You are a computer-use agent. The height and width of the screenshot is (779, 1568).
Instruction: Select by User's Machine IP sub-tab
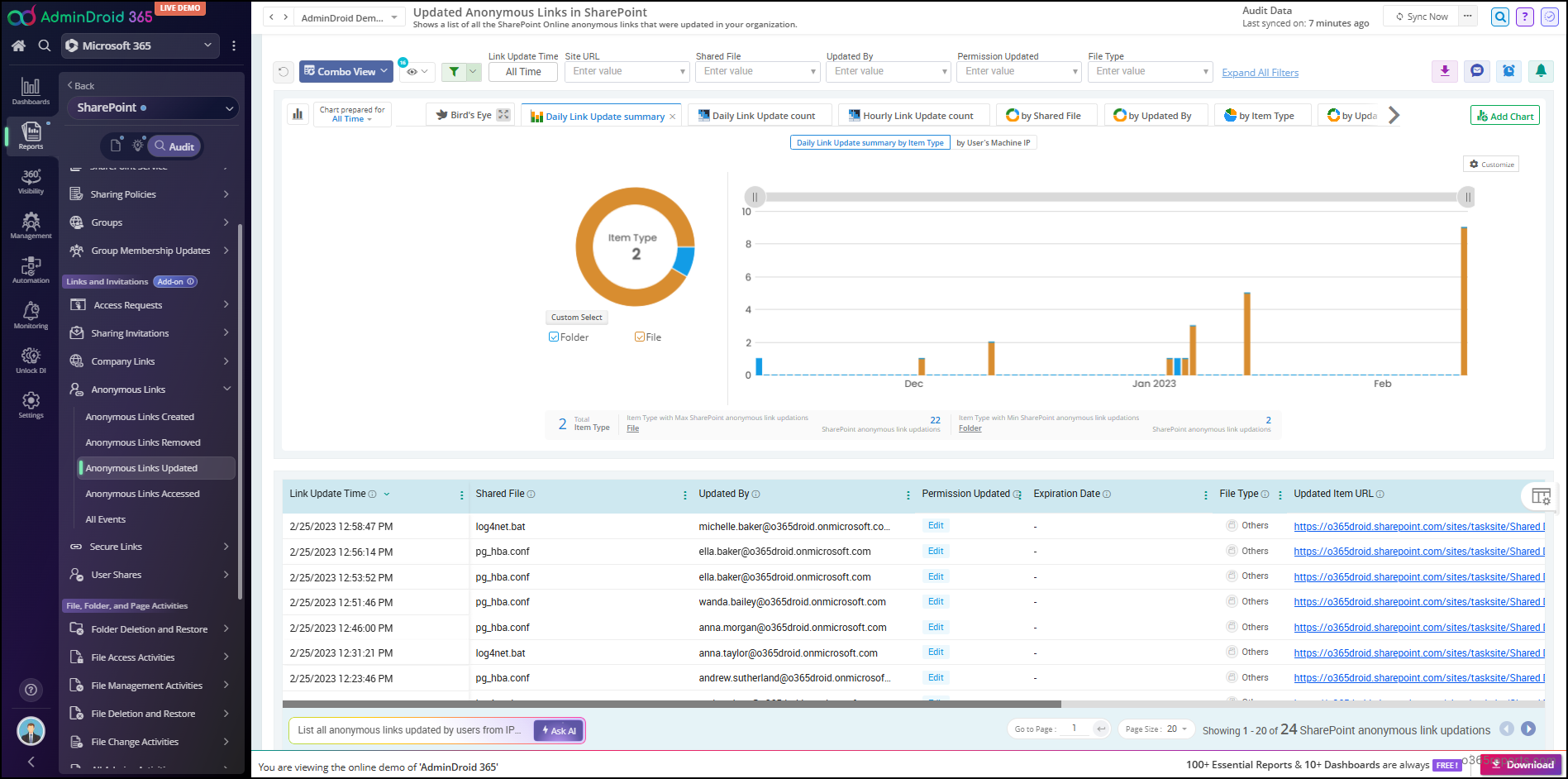(x=994, y=142)
